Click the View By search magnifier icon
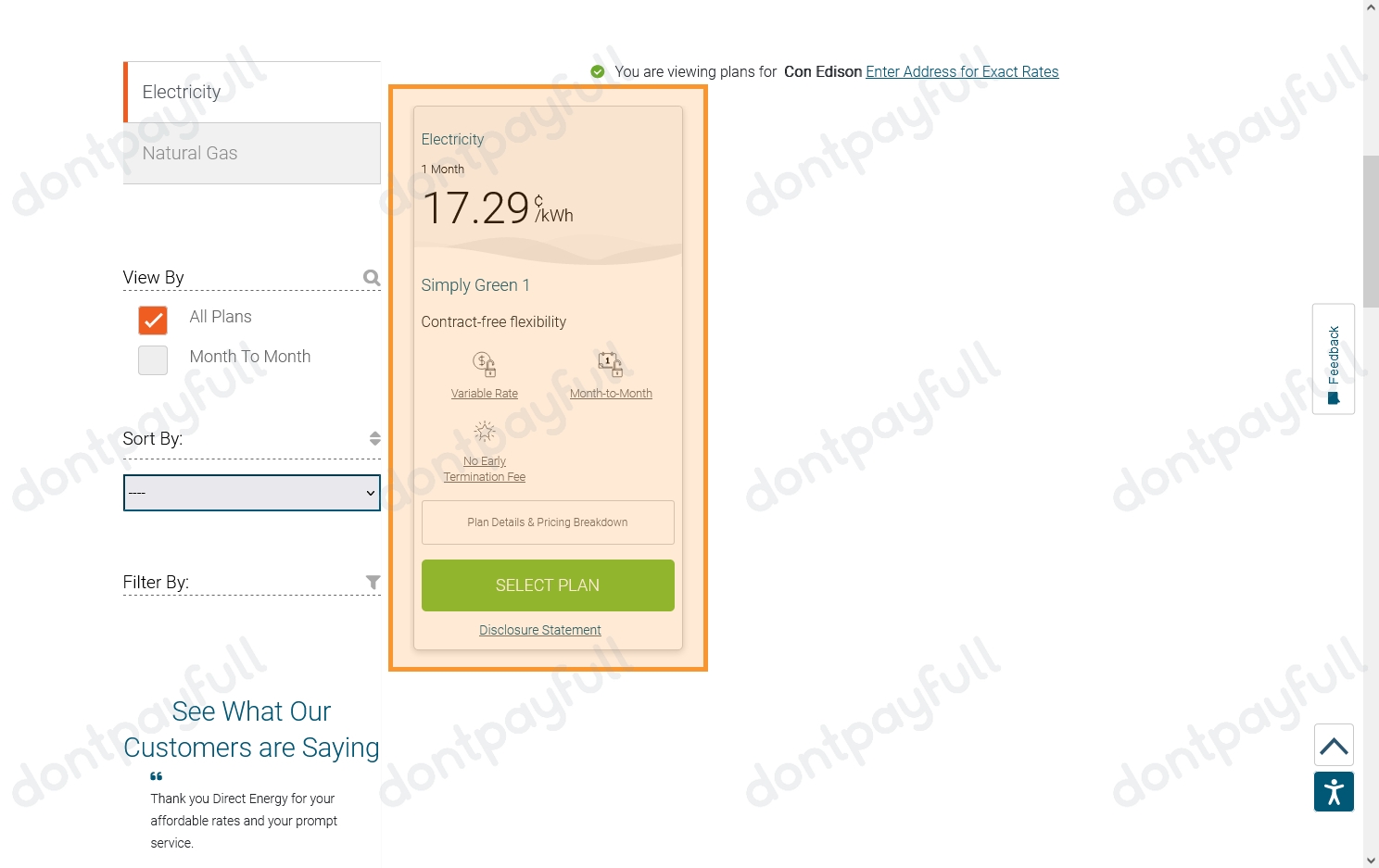 [x=372, y=278]
